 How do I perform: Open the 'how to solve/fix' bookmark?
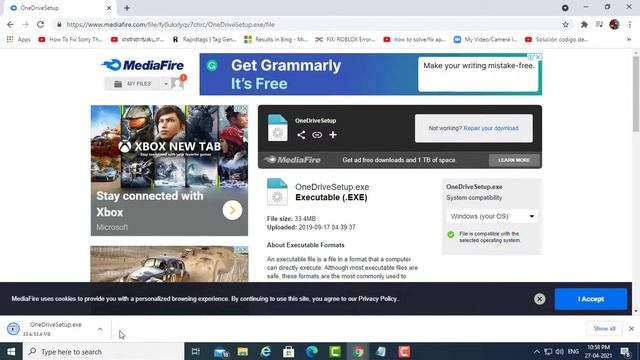(x=414, y=40)
